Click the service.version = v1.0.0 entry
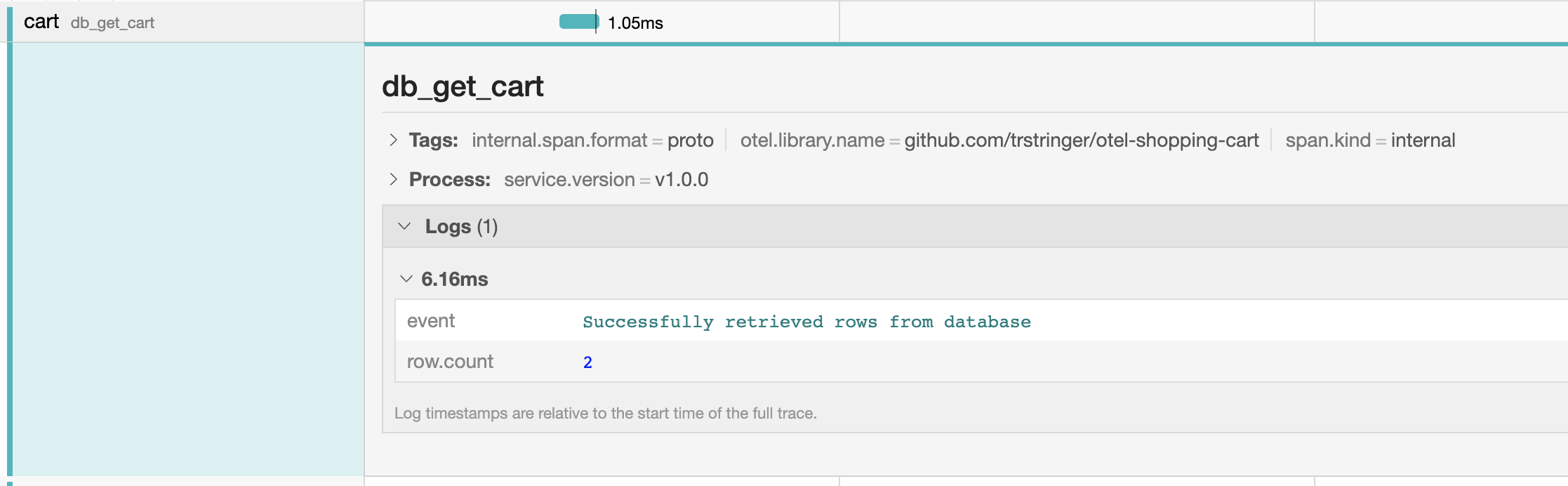1568x486 pixels. coord(606,180)
